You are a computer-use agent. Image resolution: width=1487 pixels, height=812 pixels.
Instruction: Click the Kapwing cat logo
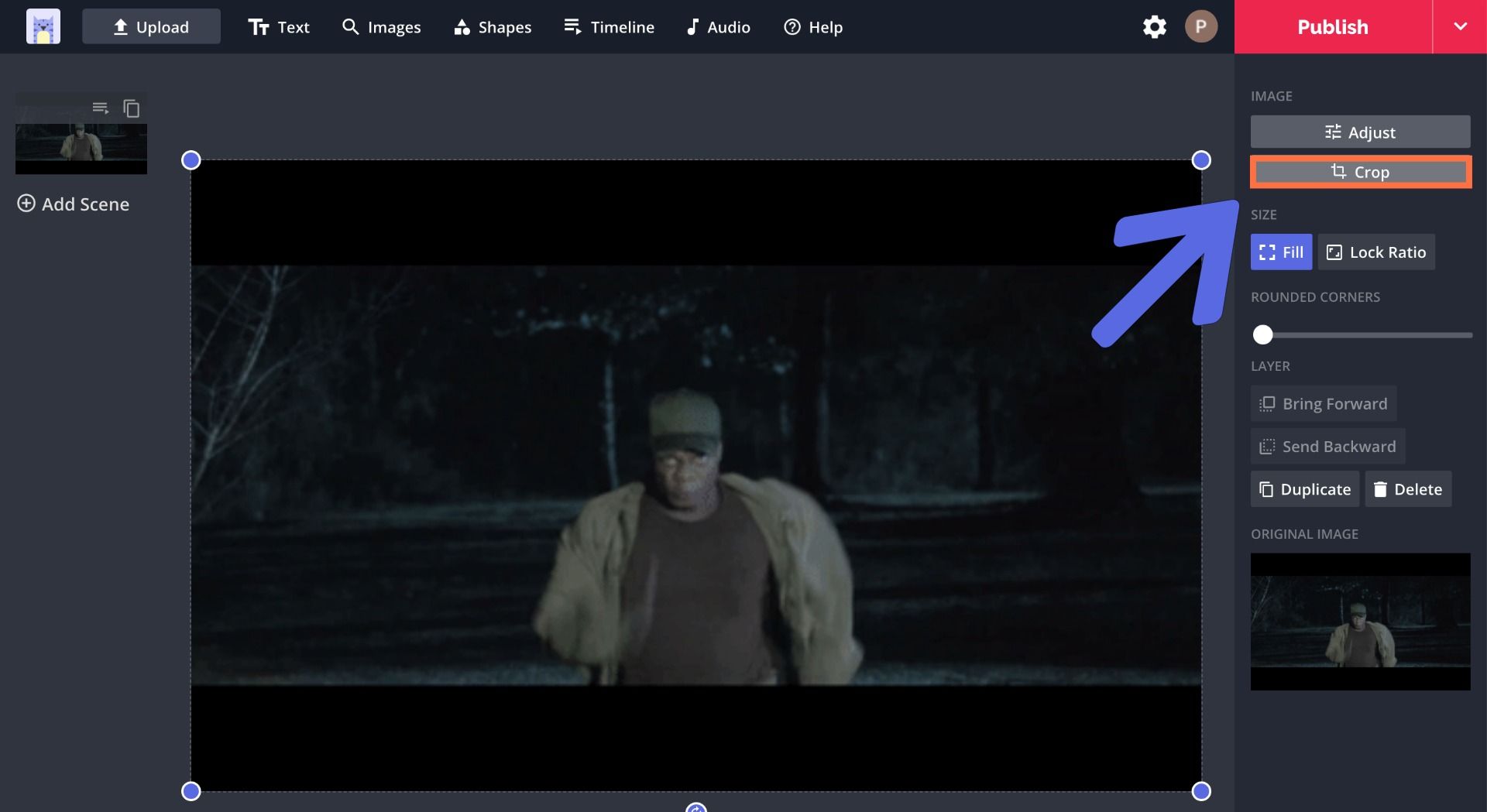coord(43,27)
